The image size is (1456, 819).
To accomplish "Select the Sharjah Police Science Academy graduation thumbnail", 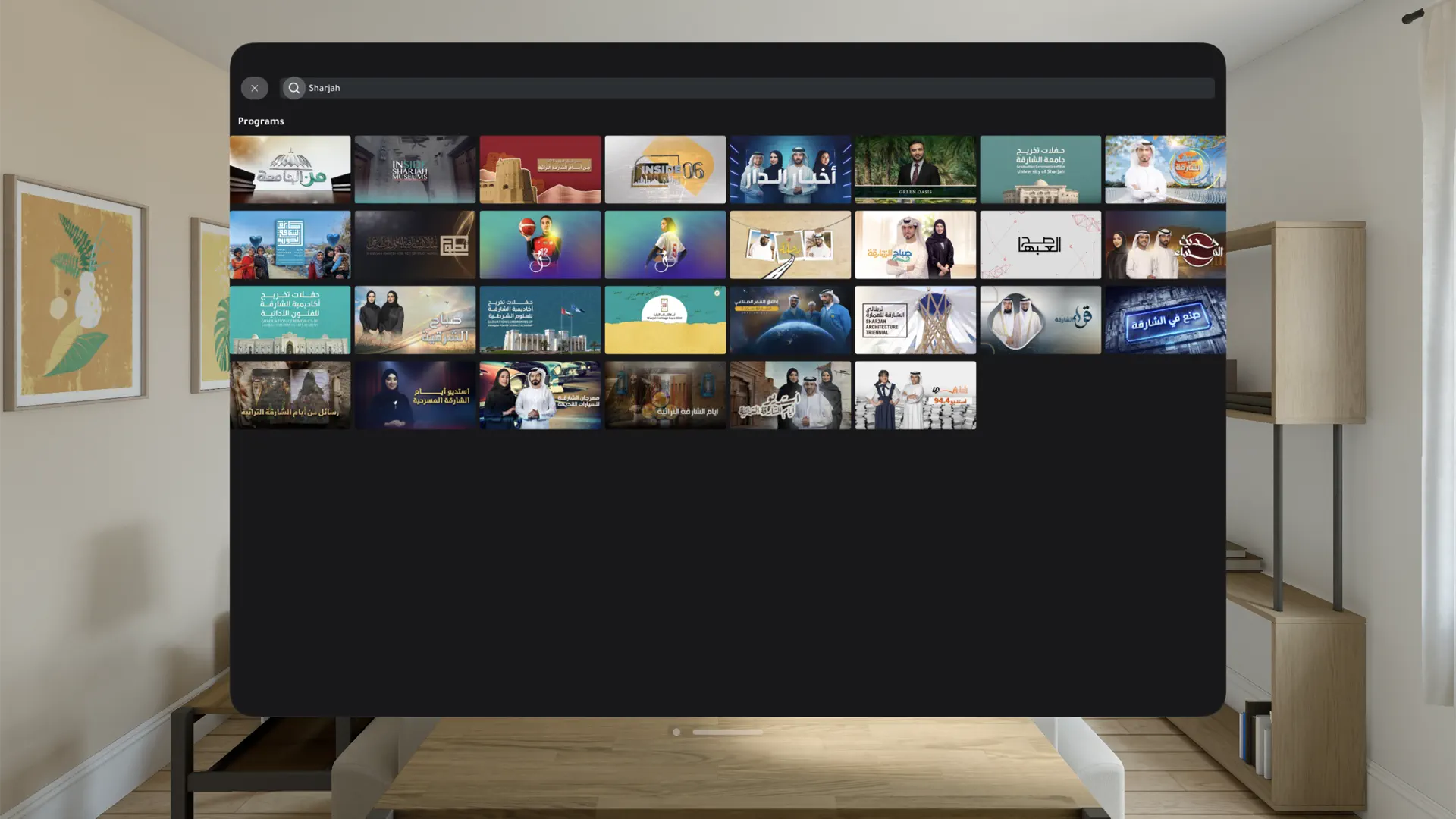I will point(540,319).
